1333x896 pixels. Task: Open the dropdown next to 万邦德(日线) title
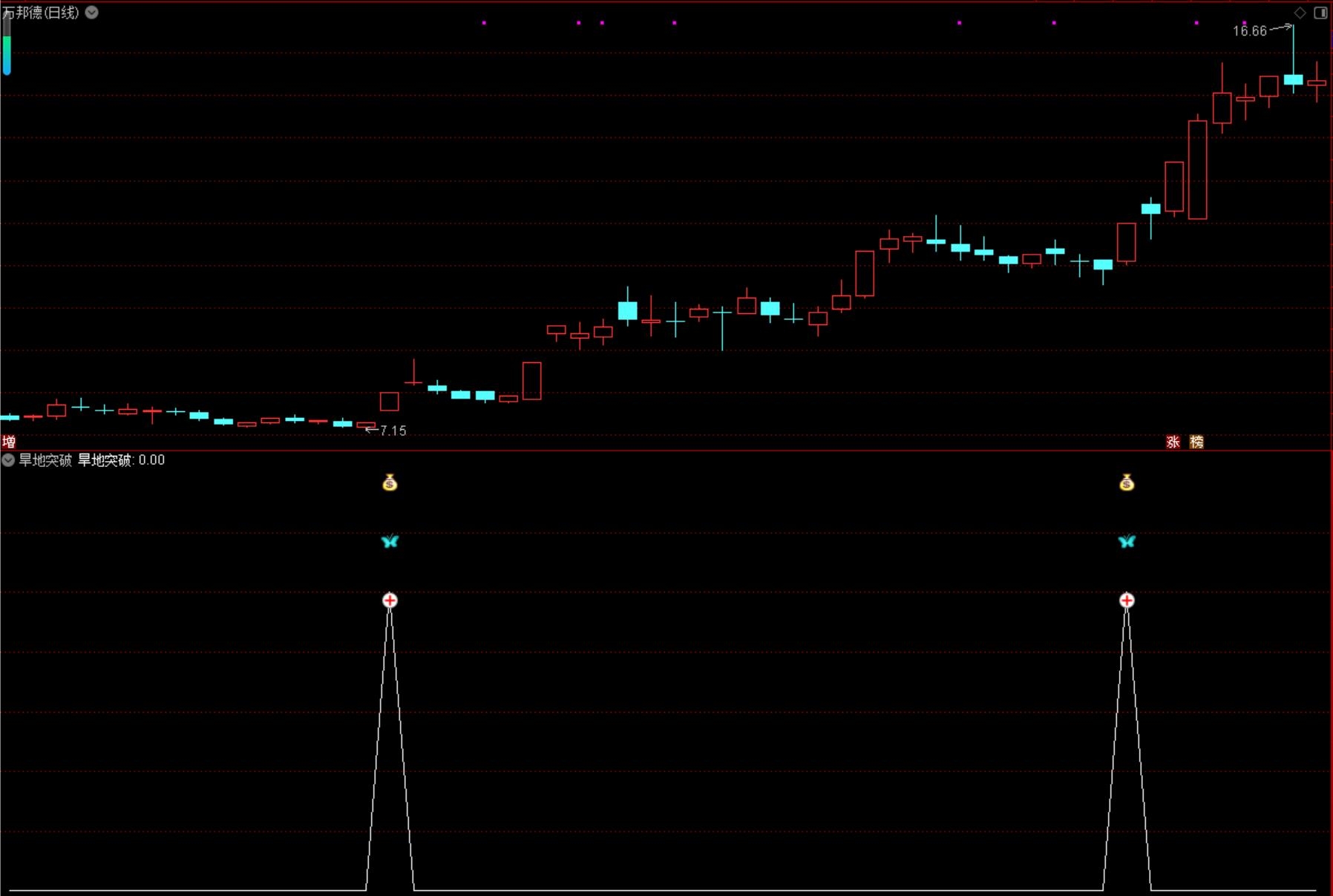[x=92, y=13]
